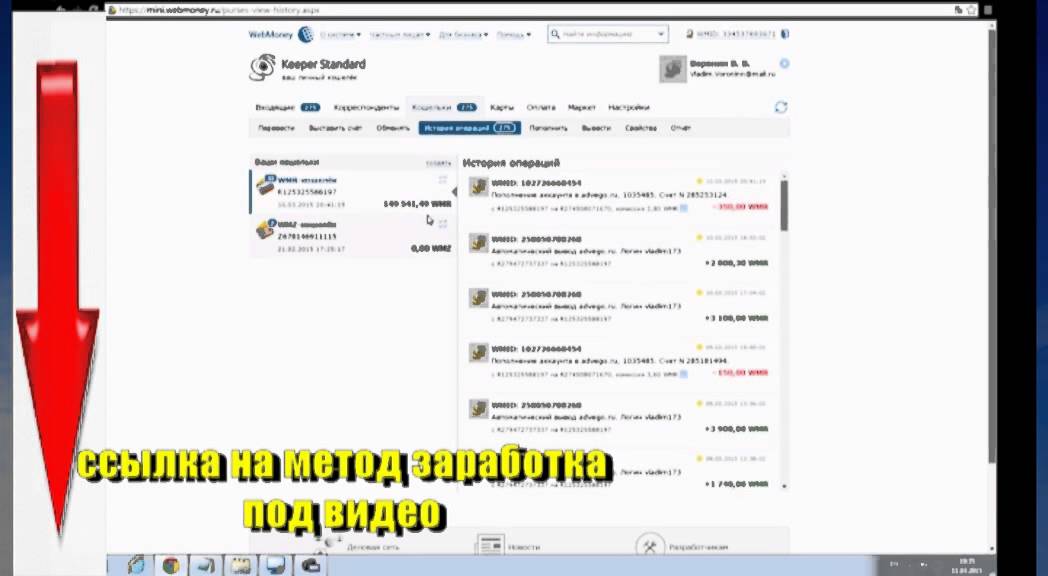Select the WMZ wallet Z670146911115
Image resolution: width=1048 pixels, height=576 pixels.
coord(352,237)
